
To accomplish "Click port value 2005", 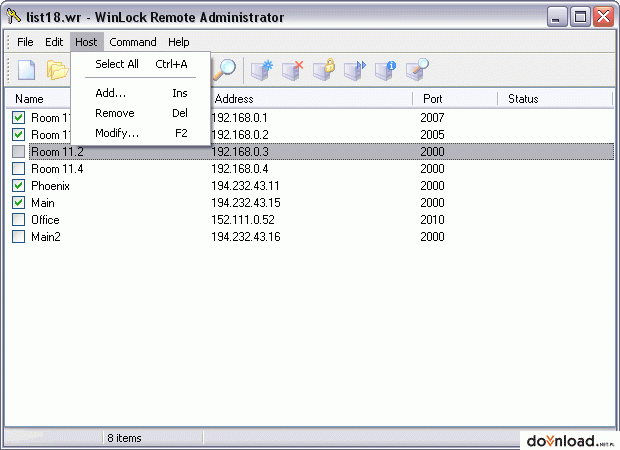I will click(432, 135).
